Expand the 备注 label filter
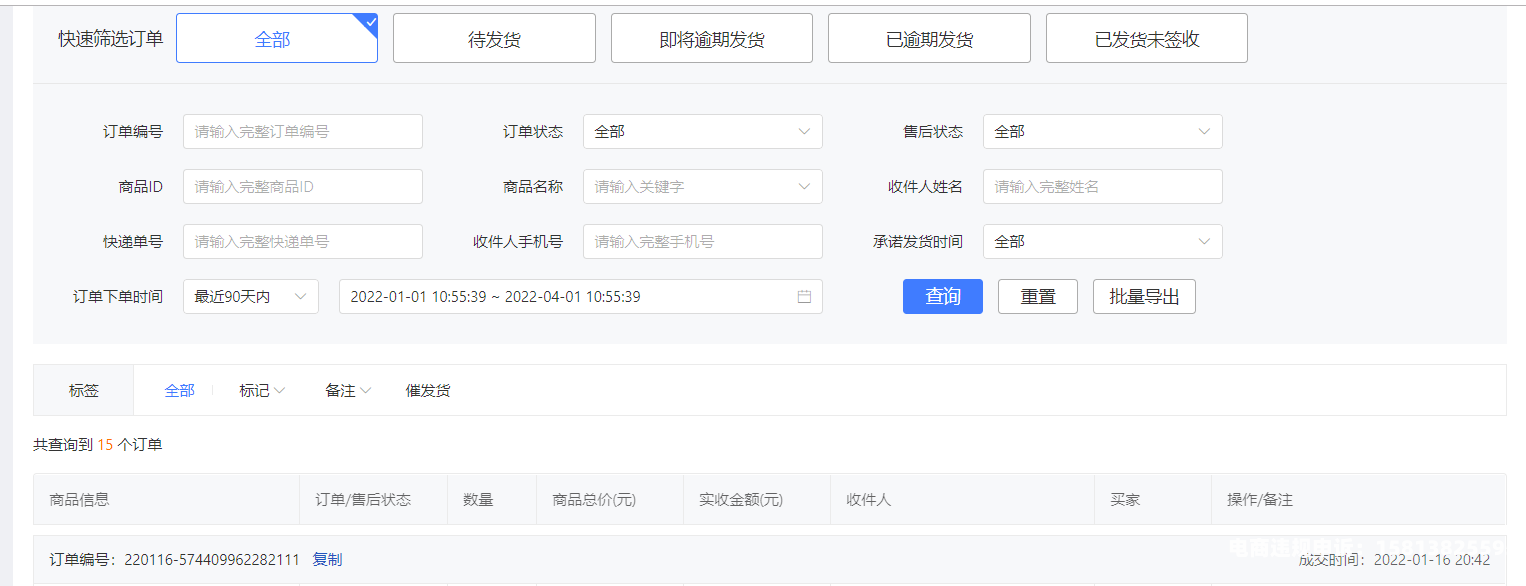 tap(348, 391)
